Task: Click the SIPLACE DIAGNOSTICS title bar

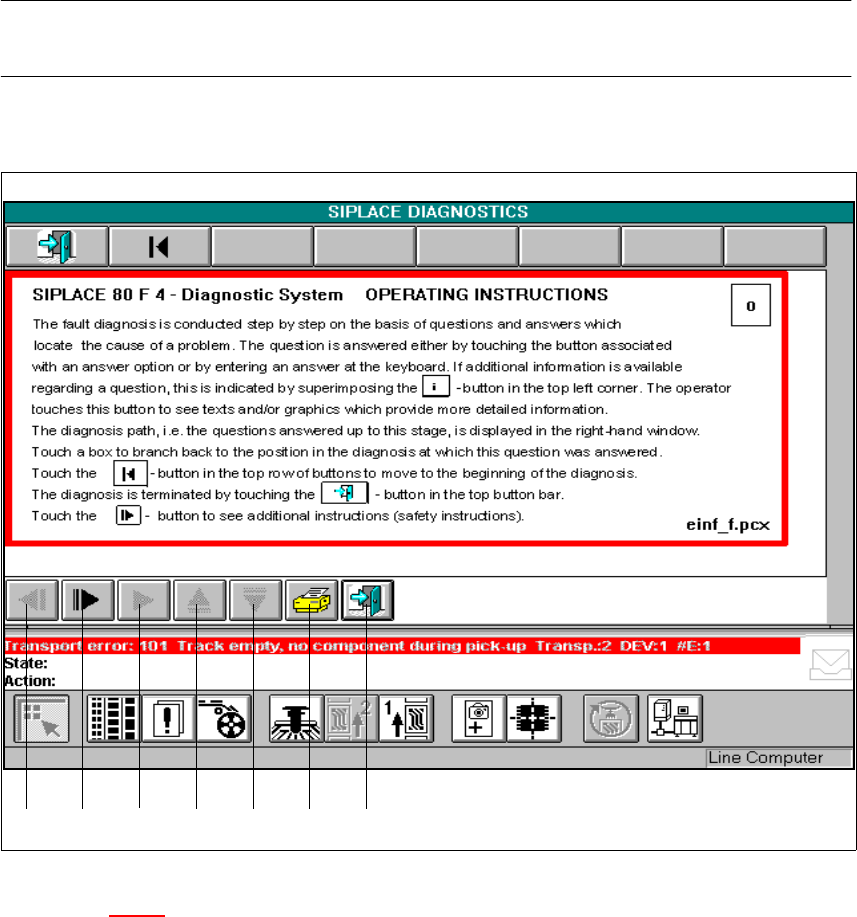Action: click(428, 212)
